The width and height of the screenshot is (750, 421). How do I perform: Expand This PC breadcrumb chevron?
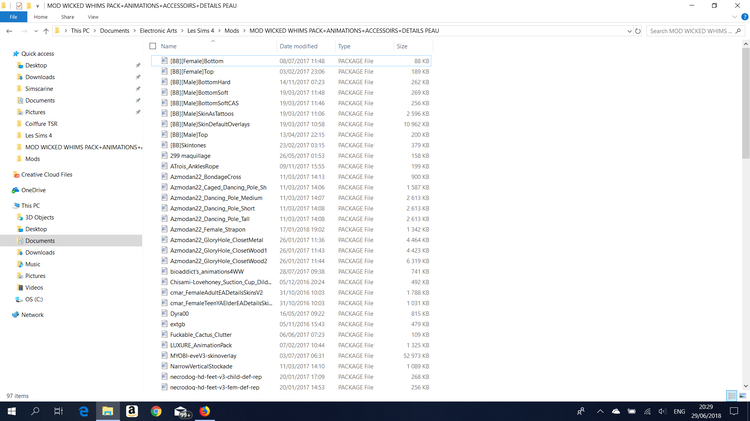point(94,31)
